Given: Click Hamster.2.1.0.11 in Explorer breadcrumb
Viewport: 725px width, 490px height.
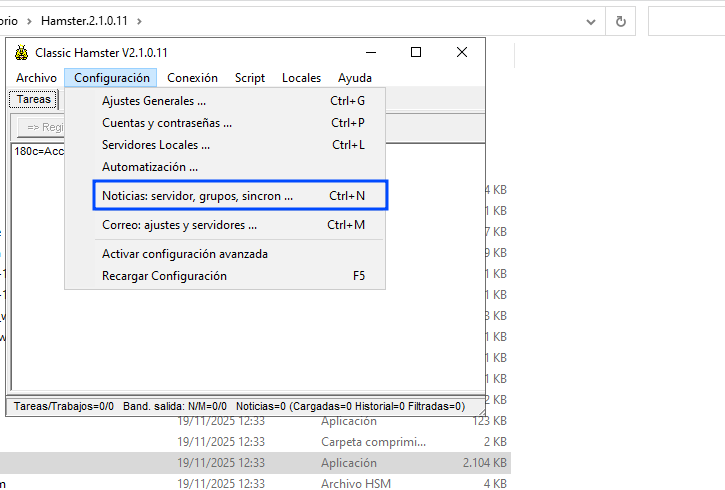Looking at the screenshot, I should (x=84, y=21).
